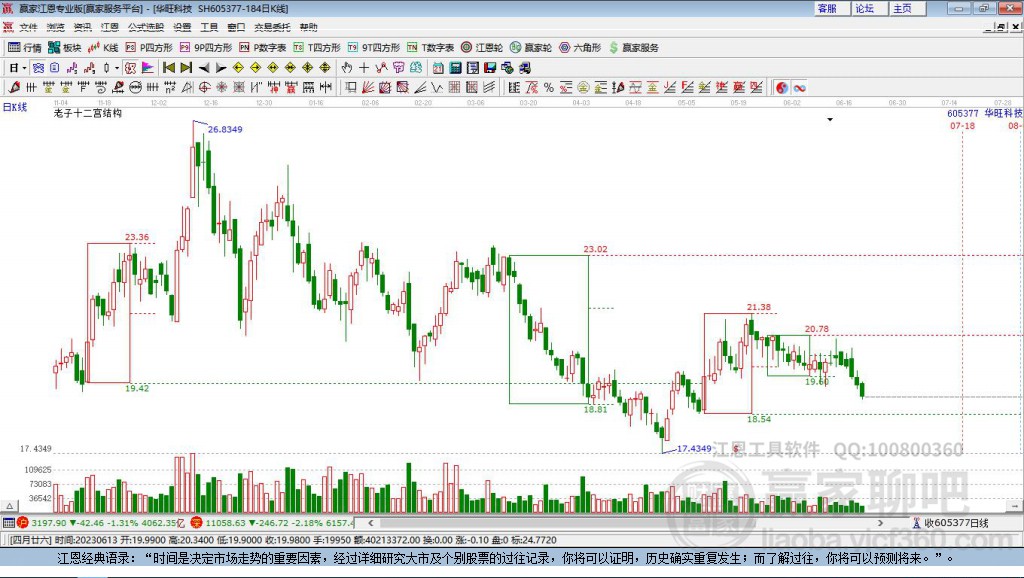
Task: Open the 9P四方形 tool
Action: [206, 48]
